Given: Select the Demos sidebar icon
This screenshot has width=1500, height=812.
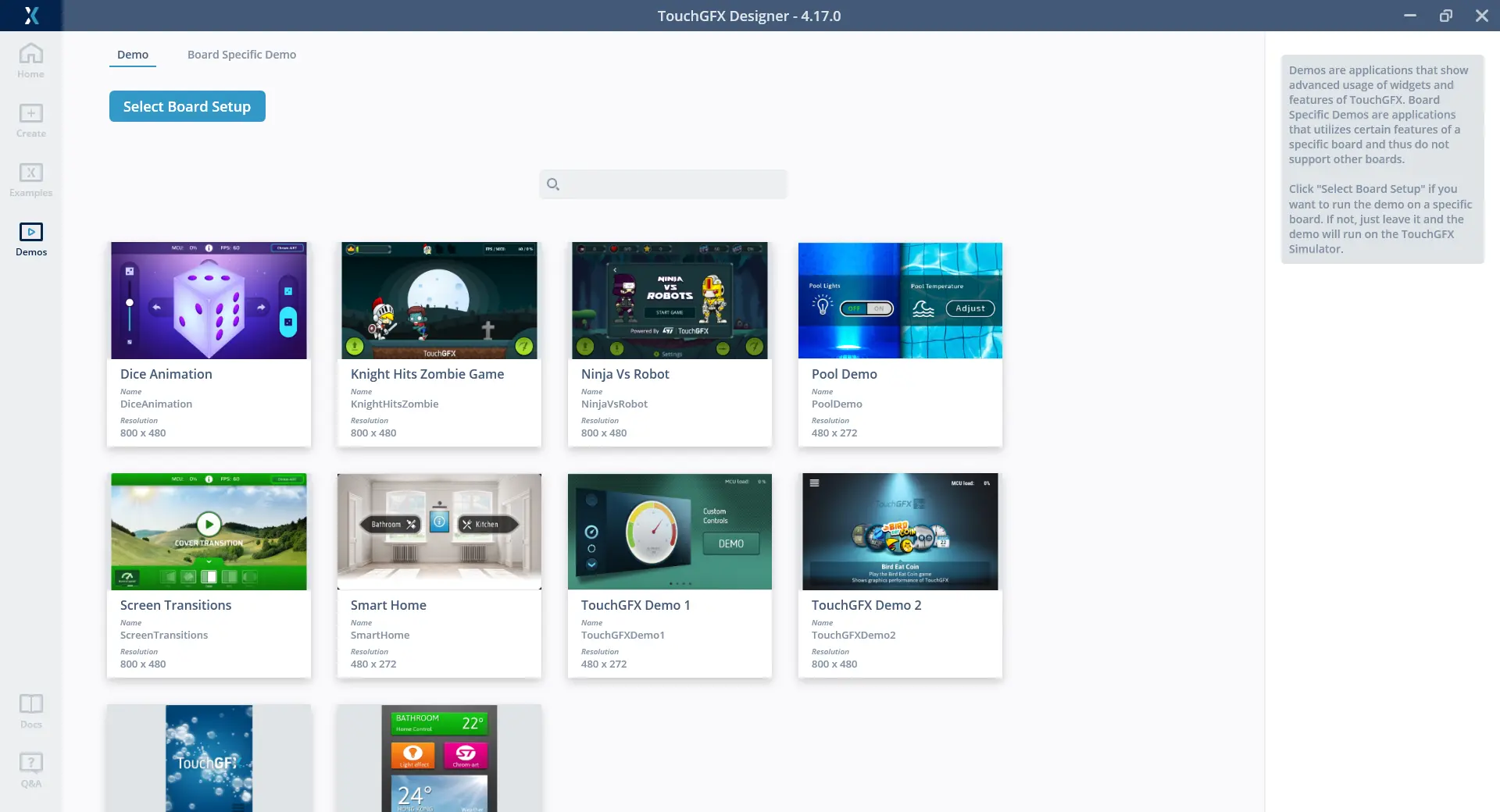Looking at the screenshot, I should coord(31,232).
